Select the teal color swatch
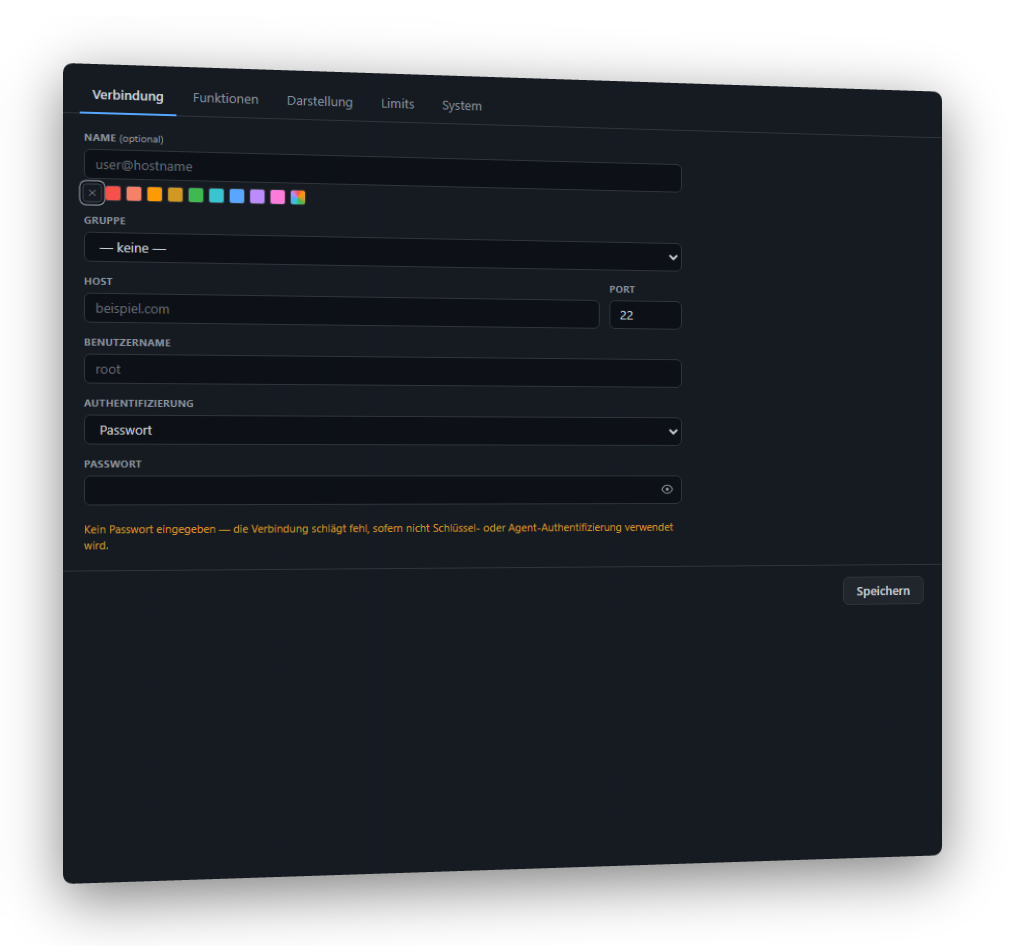 tap(217, 195)
